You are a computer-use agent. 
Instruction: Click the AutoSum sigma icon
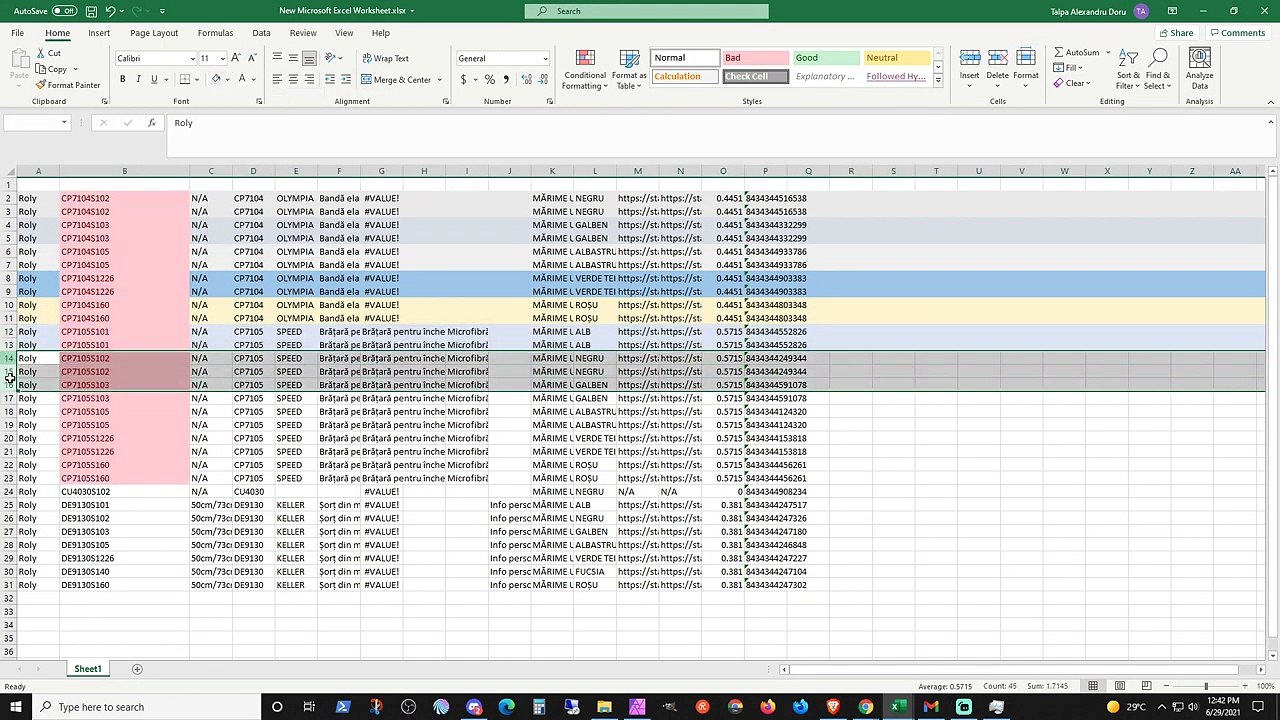tap(1058, 52)
